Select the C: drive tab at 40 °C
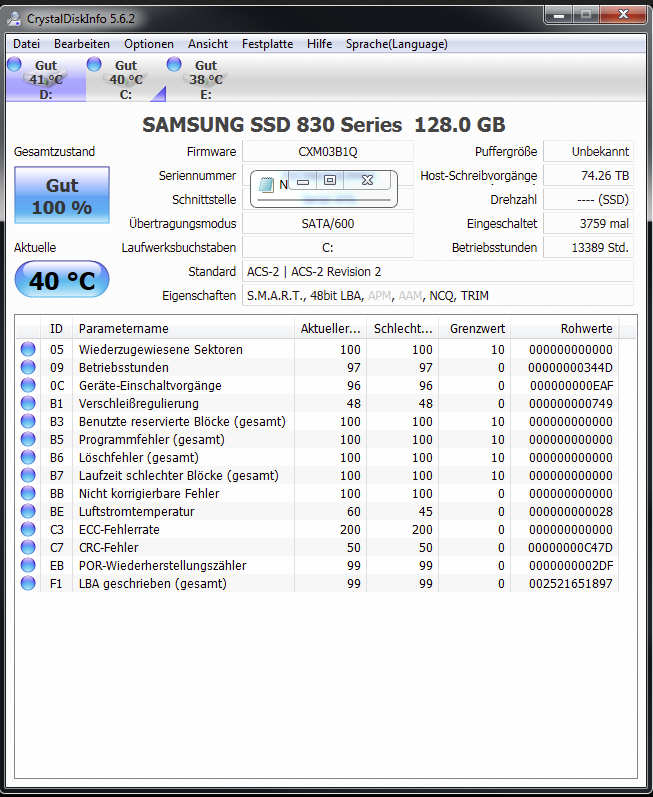Image resolution: width=653 pixels, height=797 pixels. point(126,79)
